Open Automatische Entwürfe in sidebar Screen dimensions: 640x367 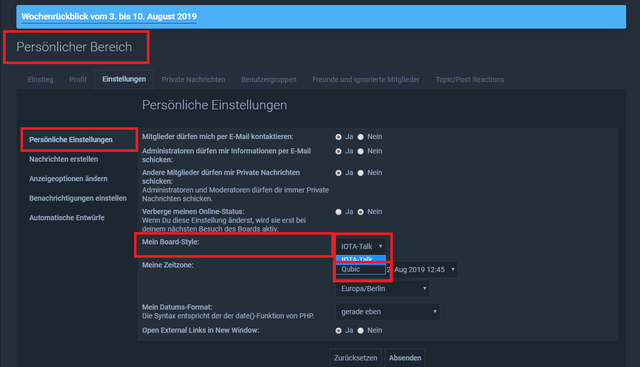pos(67,218)
